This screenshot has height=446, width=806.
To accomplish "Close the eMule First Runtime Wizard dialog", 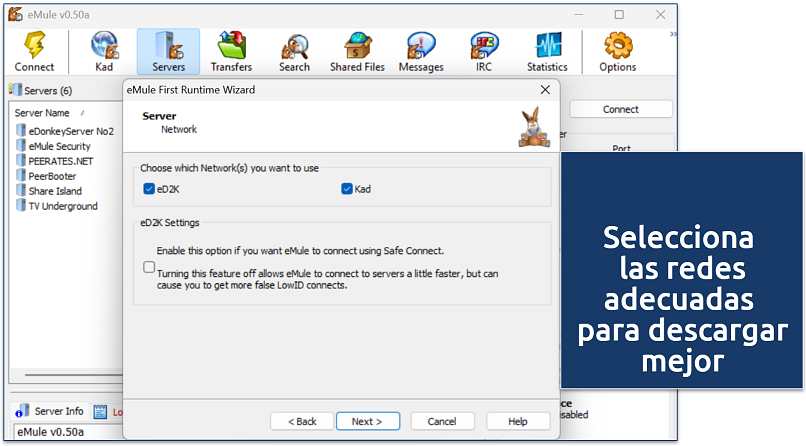I will (x=545, y=90).
